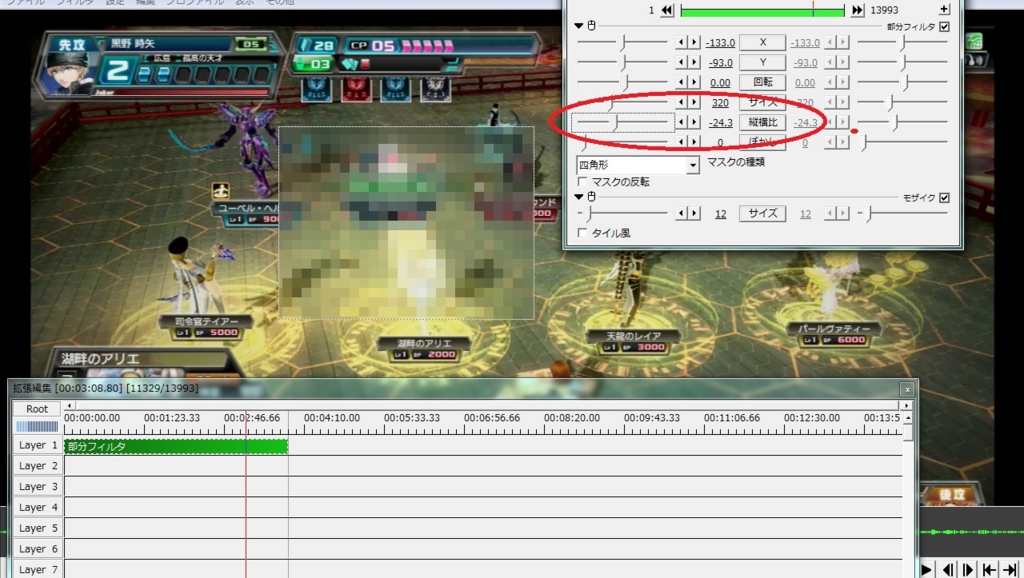Increase the モザイク サイズ value with its right arrow
Screen dimensions: 1024x578
(x=694, y=214)
